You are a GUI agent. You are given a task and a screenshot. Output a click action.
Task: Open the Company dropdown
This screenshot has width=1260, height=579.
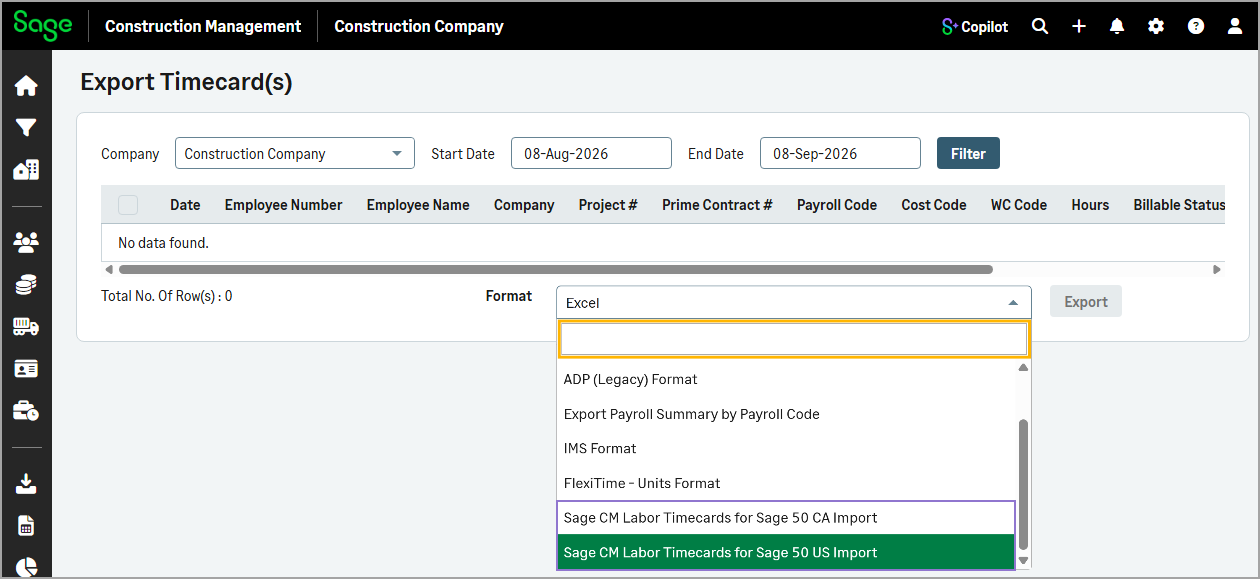(x=294, y=154)
